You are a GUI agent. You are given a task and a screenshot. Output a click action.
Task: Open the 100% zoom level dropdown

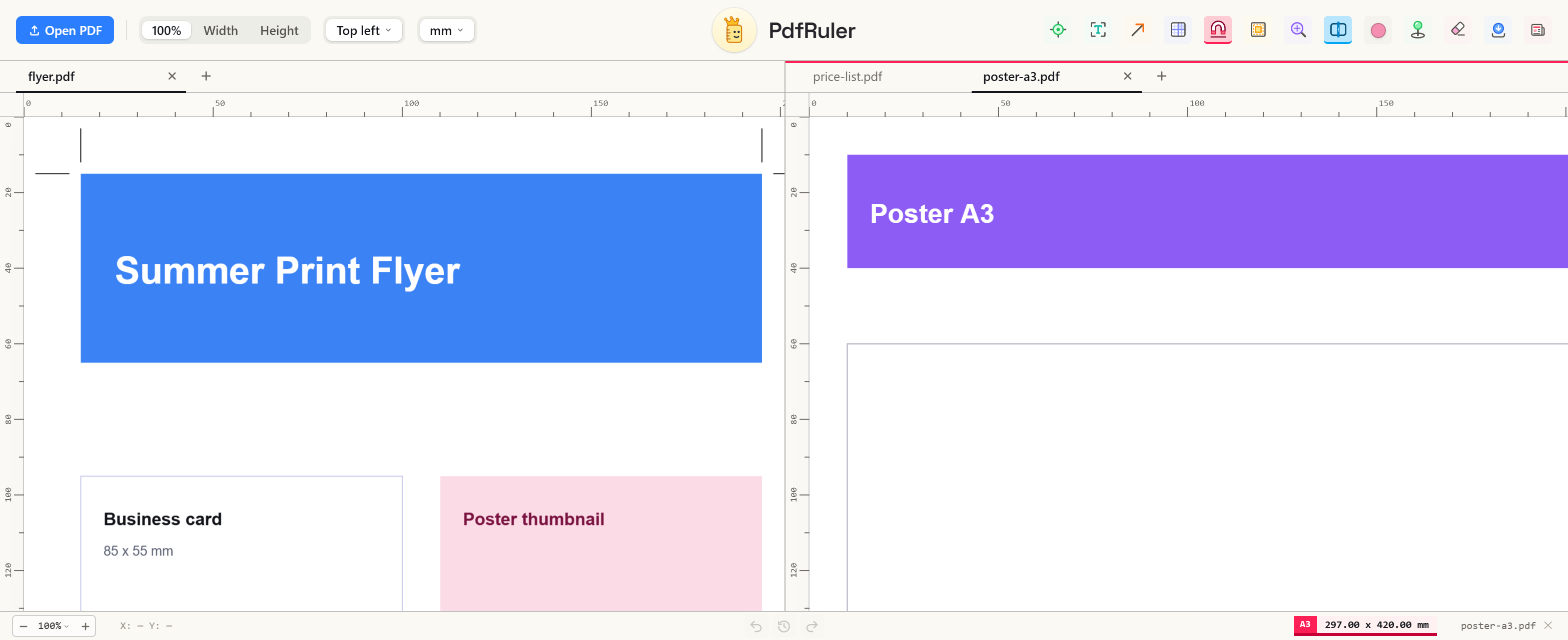[x=53, y=626]
